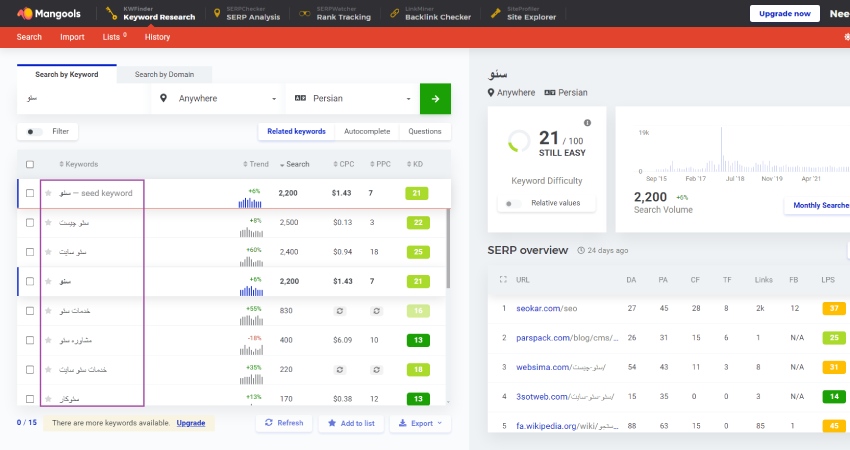Open SiteProfiler Site Explorer tool

pos(523,14)
